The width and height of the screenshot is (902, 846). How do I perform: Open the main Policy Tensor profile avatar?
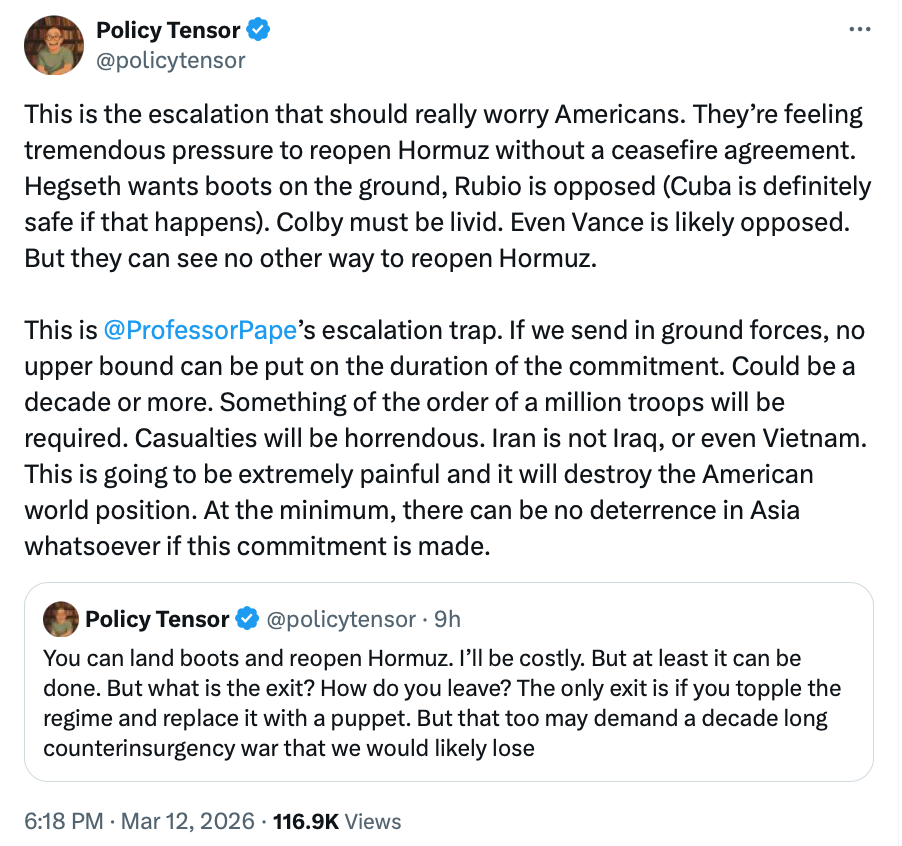pyautogui.click(x=55, y=46)
